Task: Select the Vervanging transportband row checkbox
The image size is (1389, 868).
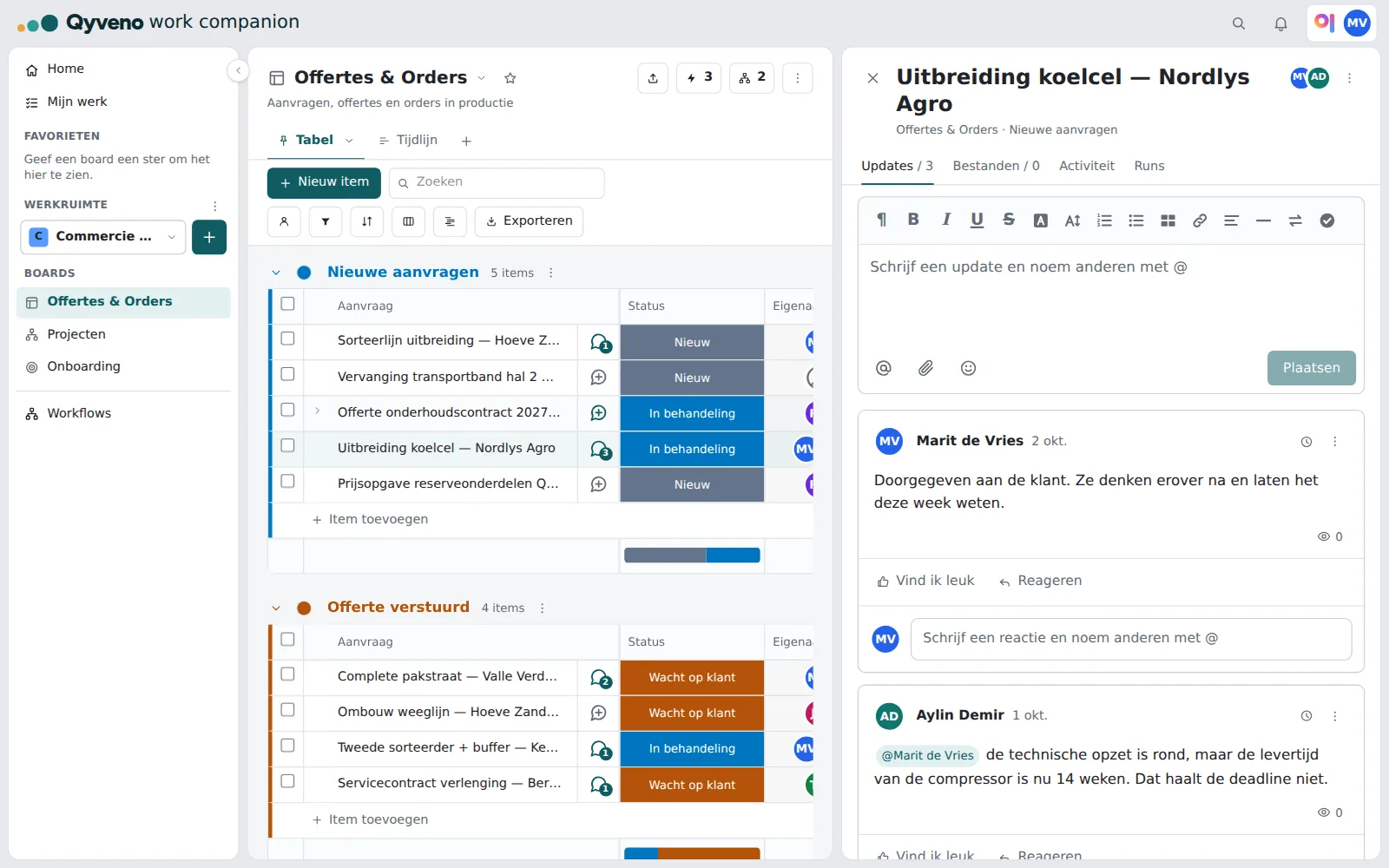Action: click(x=287, y=374)
